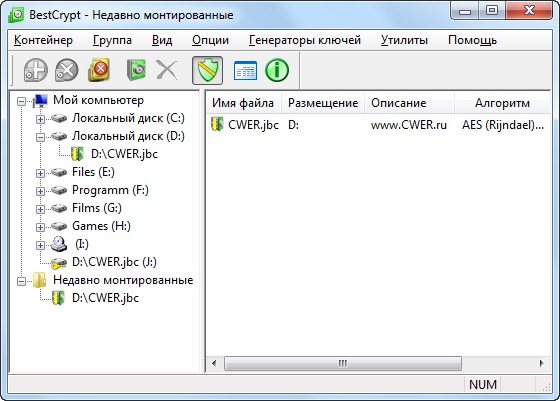Open the Группа menu
Screen dimensions: 560x401
click(x=112, y=40)
